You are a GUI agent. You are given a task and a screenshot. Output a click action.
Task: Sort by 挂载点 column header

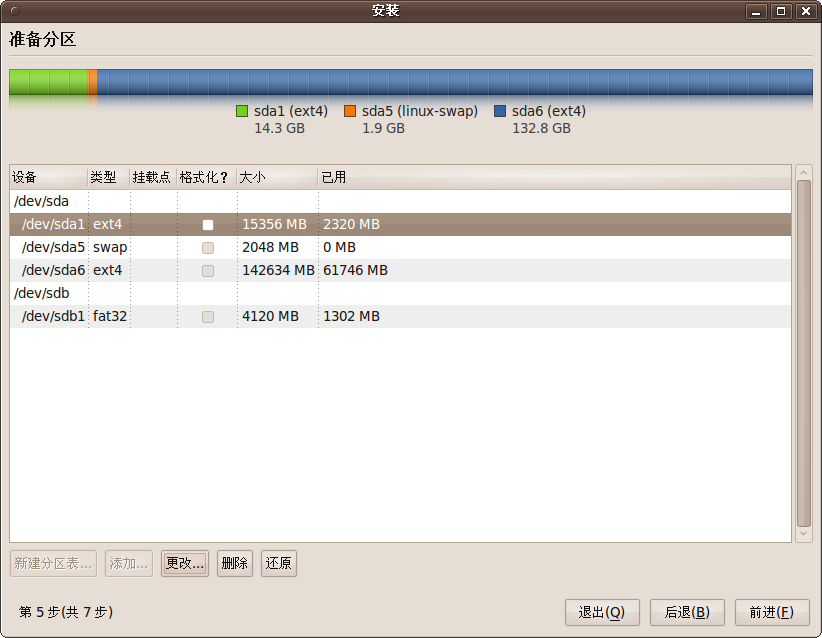point(153,178)
